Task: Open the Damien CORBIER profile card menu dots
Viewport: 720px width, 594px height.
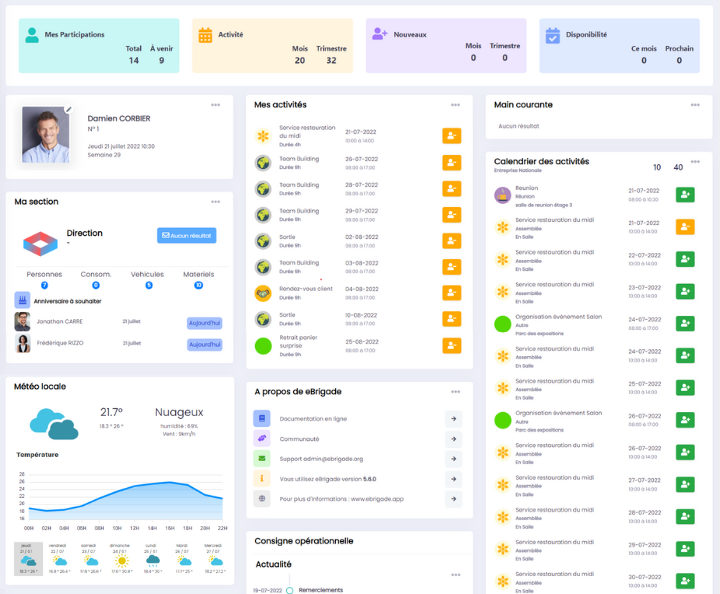Action: tap(215, 105)
